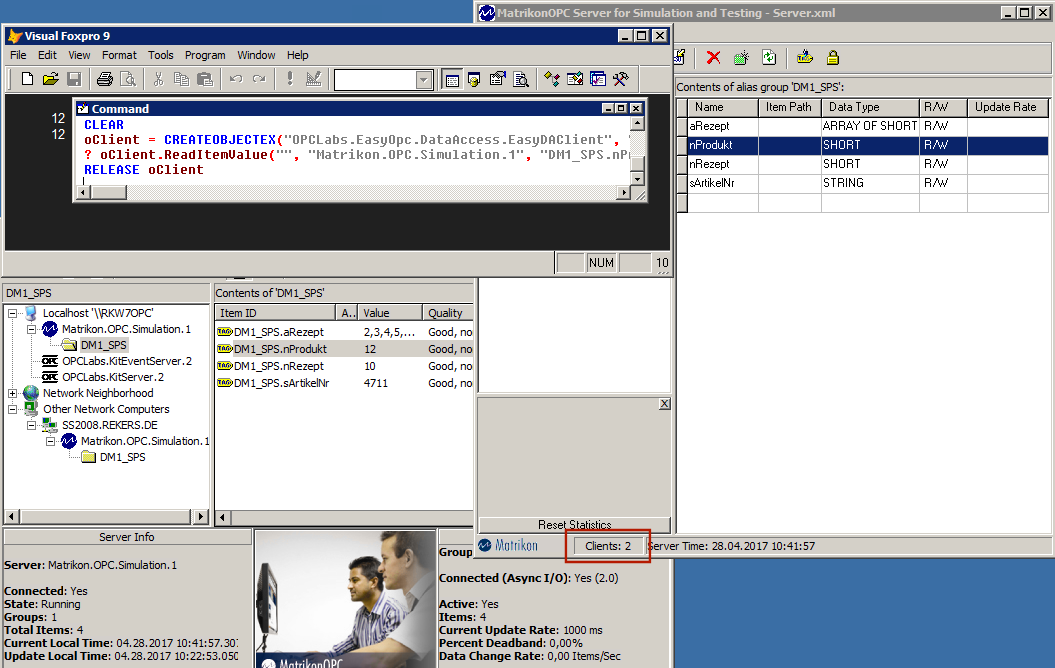Click the green refresh document icon in MatrikonOPC
This screenshot has width=1055, height=668.
coord(769,58)
